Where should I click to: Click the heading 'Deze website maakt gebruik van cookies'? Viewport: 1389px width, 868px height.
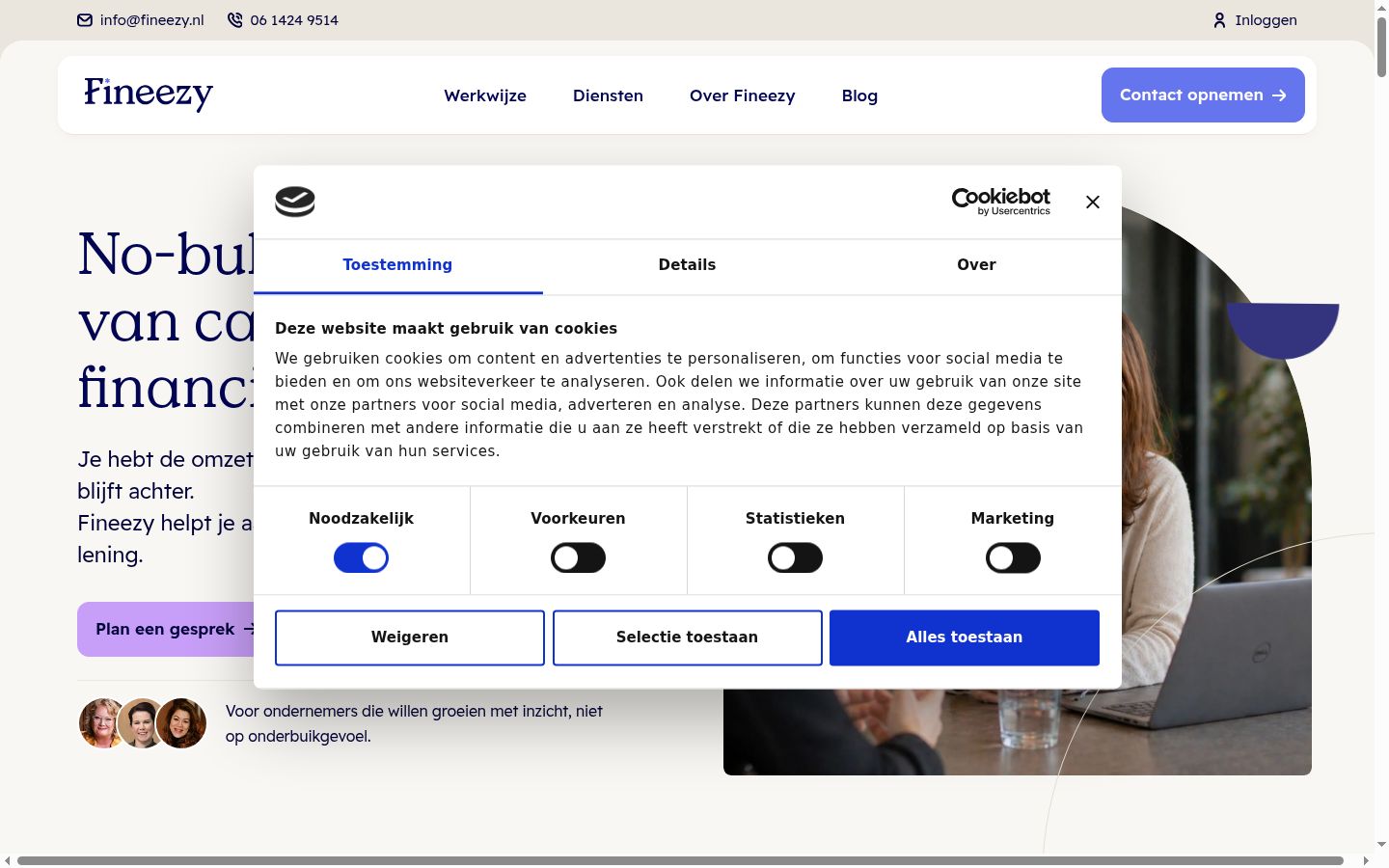446,328
